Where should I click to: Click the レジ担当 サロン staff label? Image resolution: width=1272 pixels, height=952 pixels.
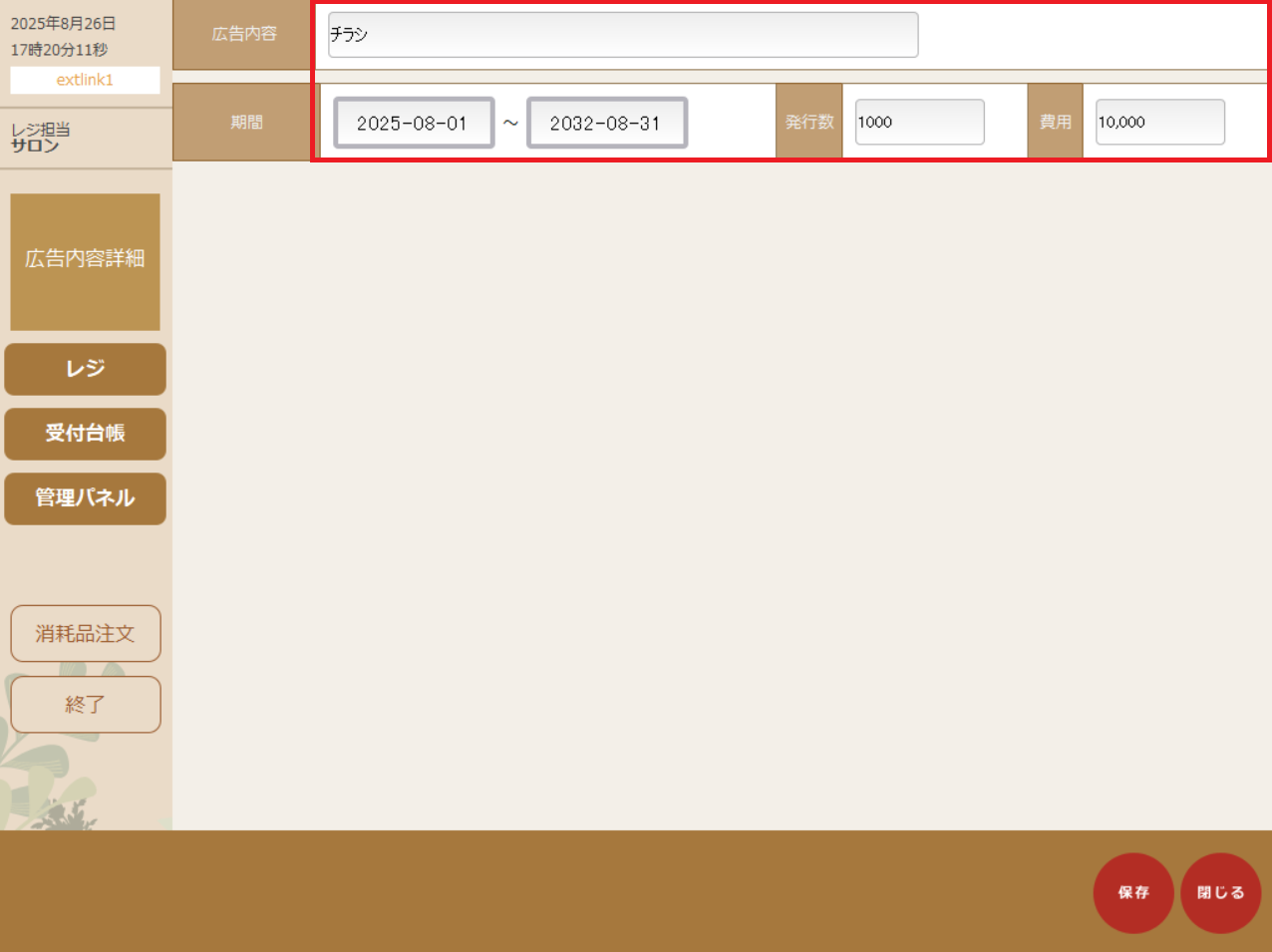point(40,138)
